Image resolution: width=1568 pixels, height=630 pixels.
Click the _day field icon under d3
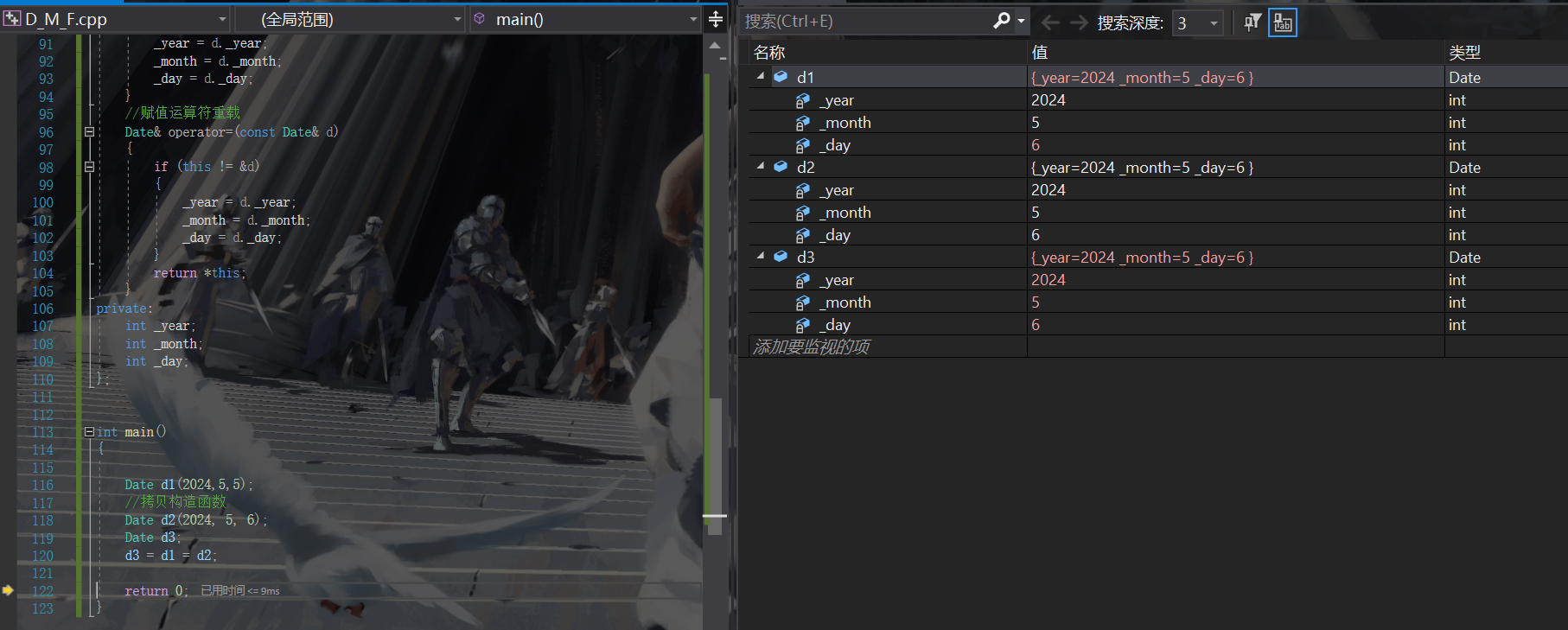[x=803, y=325]
